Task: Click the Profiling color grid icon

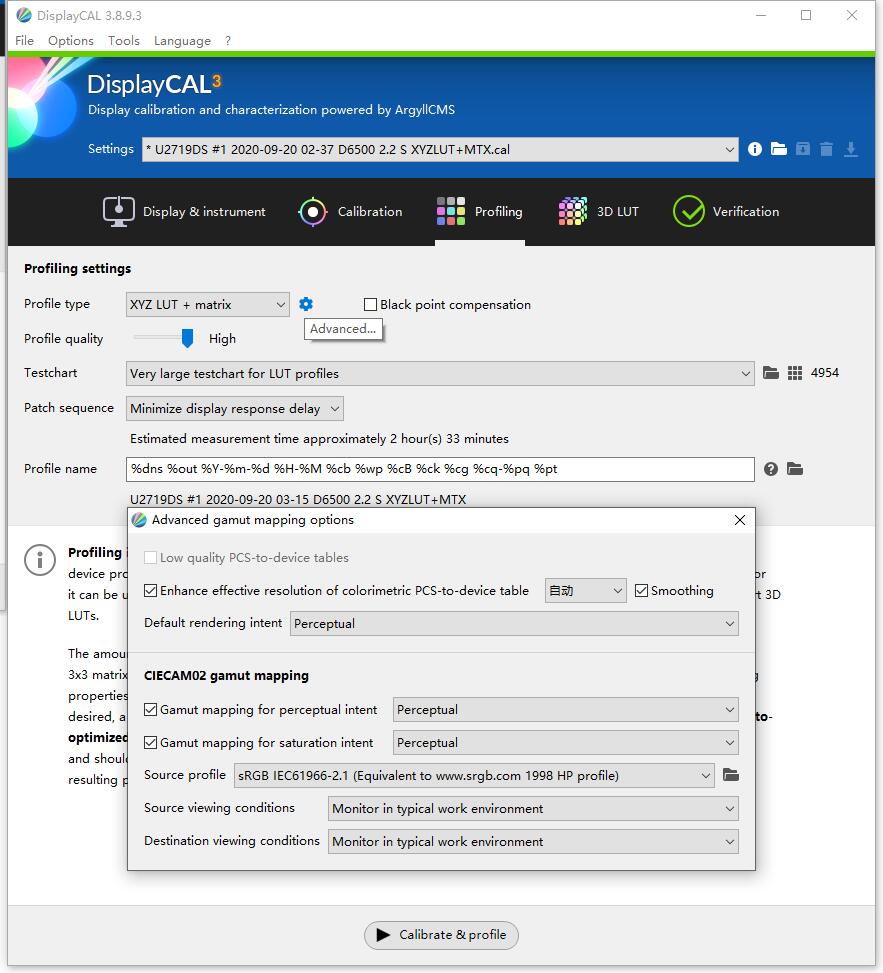Action: [x=450, y=211]
